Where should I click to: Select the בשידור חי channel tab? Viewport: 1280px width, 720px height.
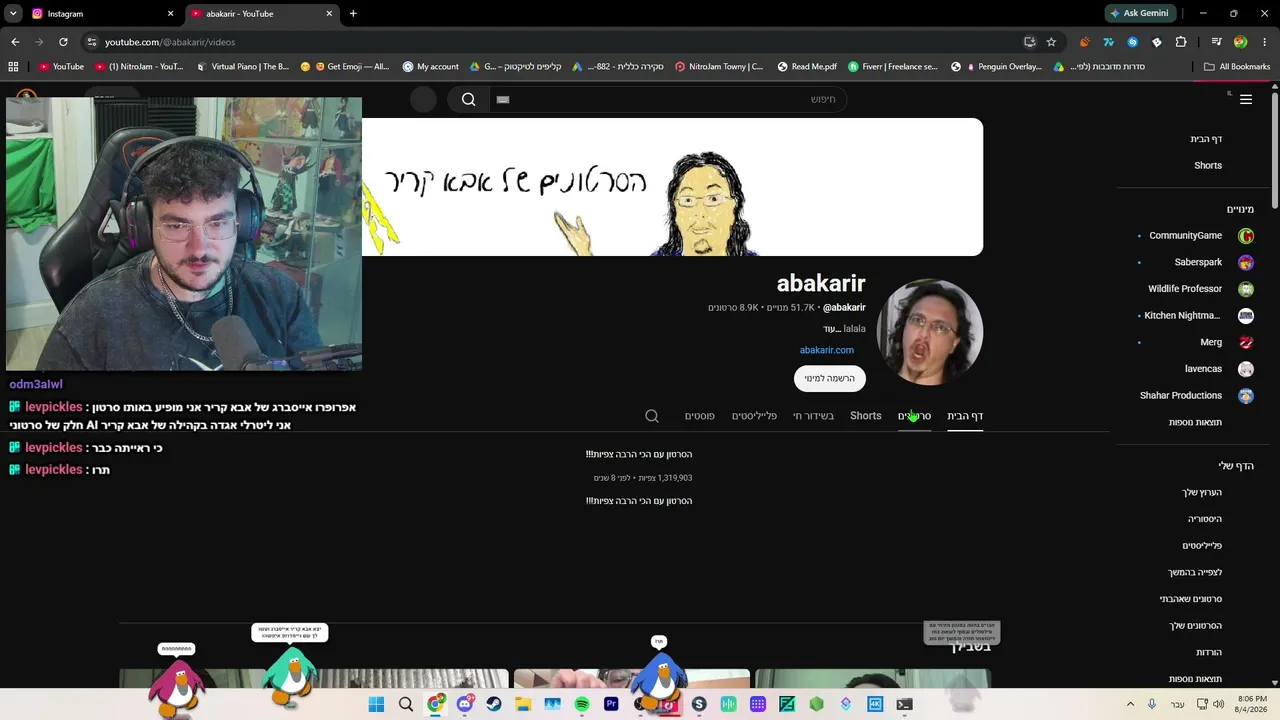pos(813,416)
